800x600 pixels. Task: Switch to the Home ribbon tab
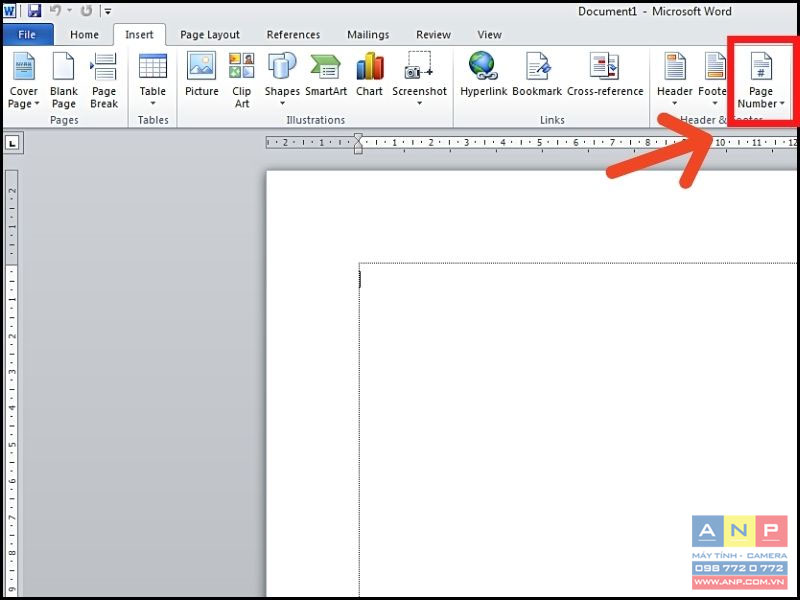84,35
